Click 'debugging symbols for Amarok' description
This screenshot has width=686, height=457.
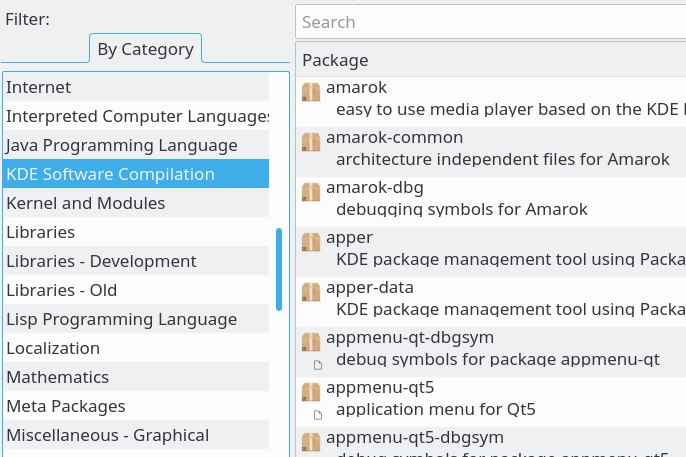462,209
